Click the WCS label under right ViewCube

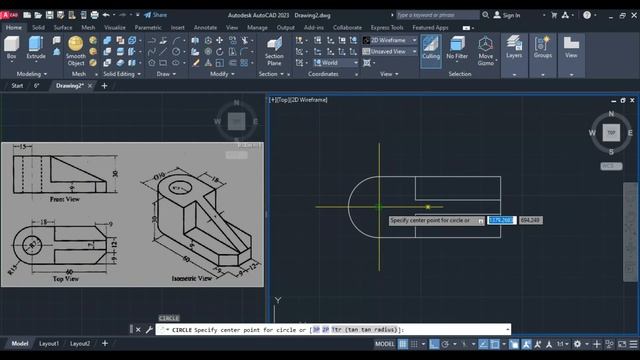tap(611, 166)
